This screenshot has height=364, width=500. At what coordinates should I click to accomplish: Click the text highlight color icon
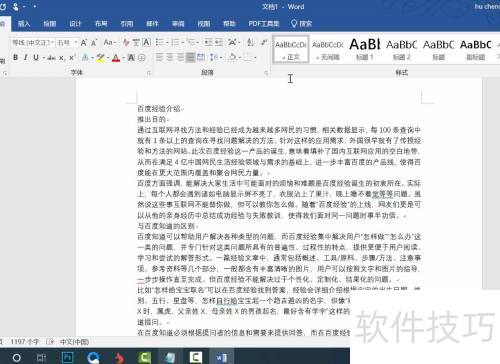pyautogui.click(x=100, y=58)
